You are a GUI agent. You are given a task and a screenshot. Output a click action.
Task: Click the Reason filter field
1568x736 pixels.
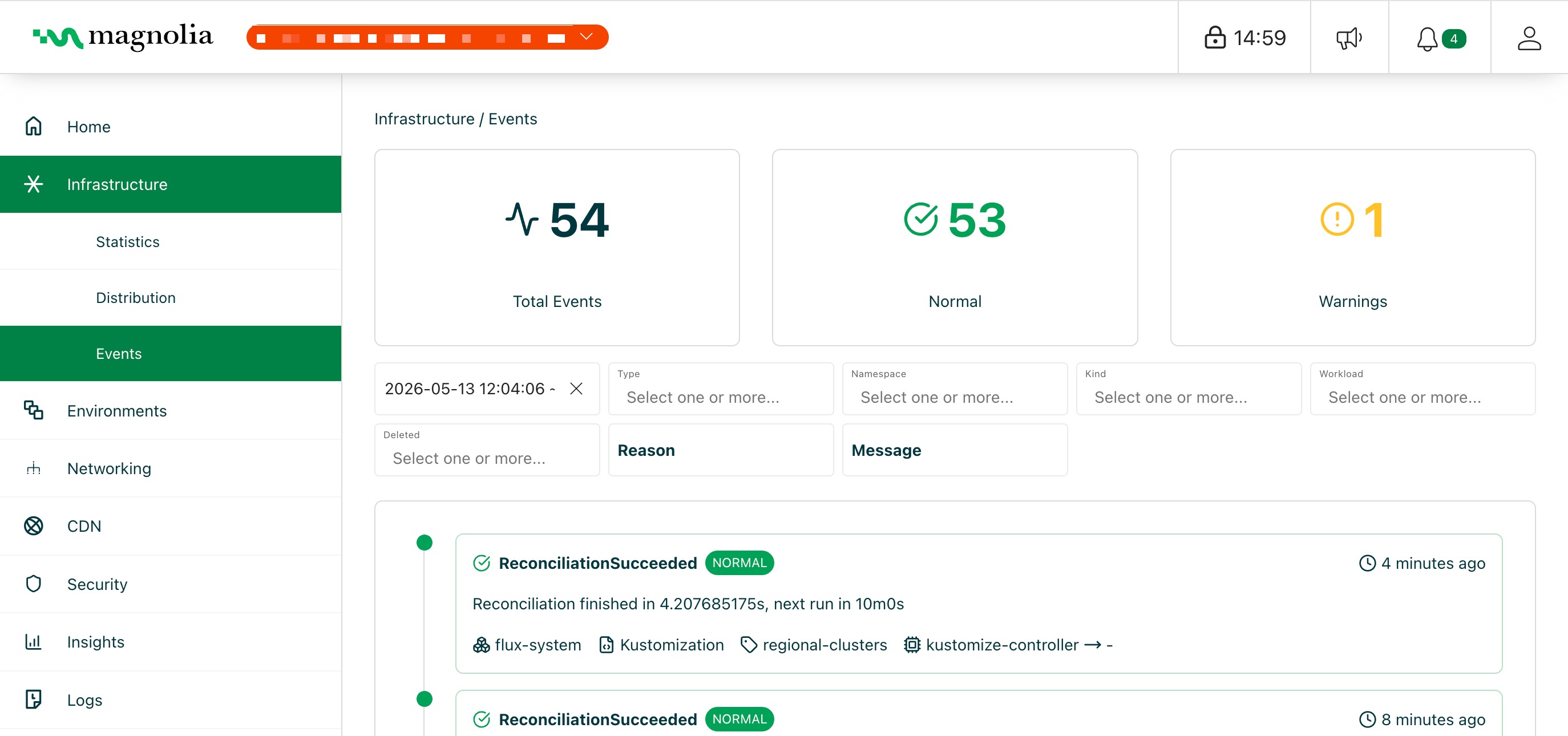coord(721,450)
